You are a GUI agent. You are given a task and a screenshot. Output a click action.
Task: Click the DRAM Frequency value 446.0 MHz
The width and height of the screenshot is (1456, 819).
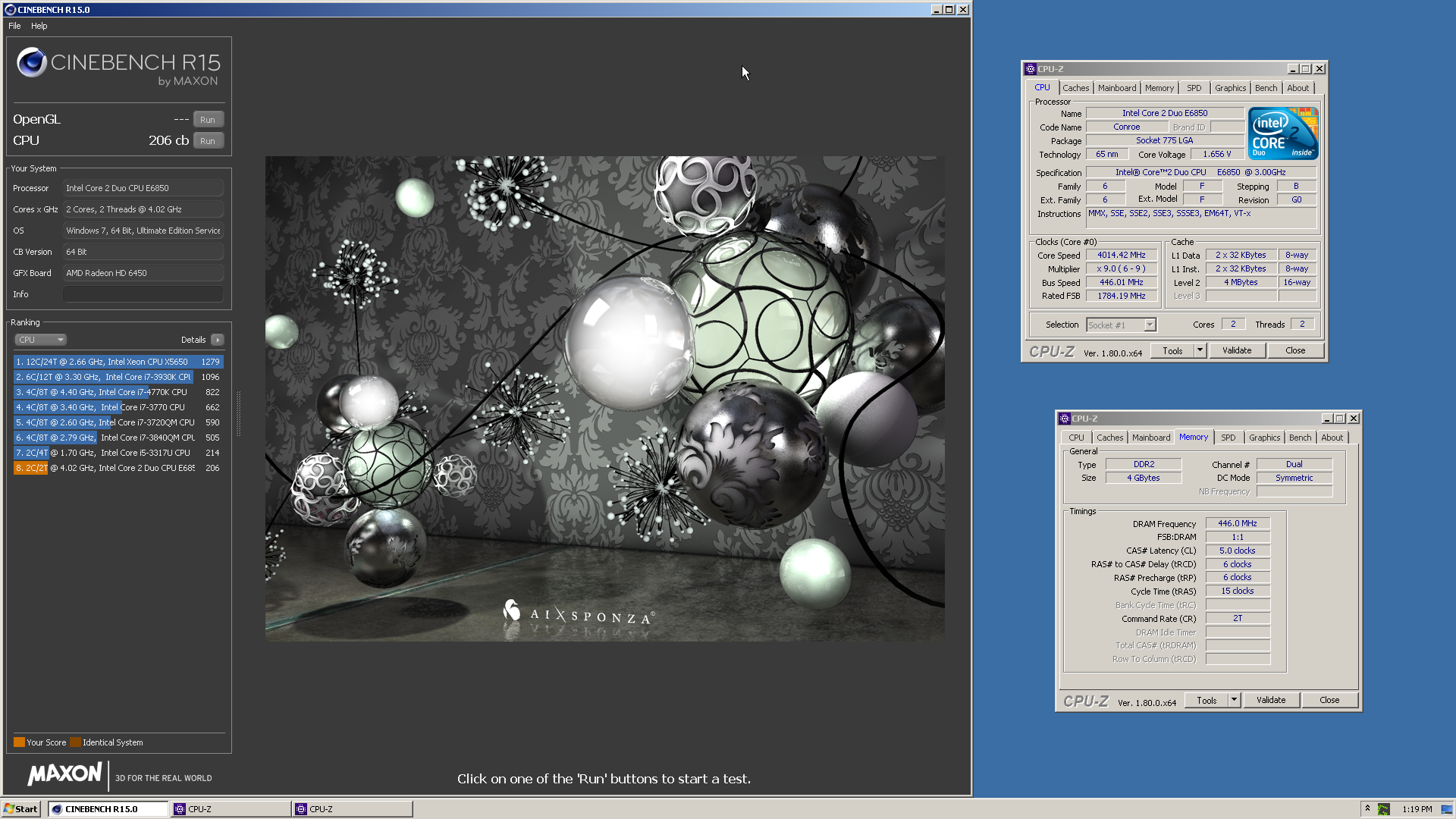point(1238,523)
